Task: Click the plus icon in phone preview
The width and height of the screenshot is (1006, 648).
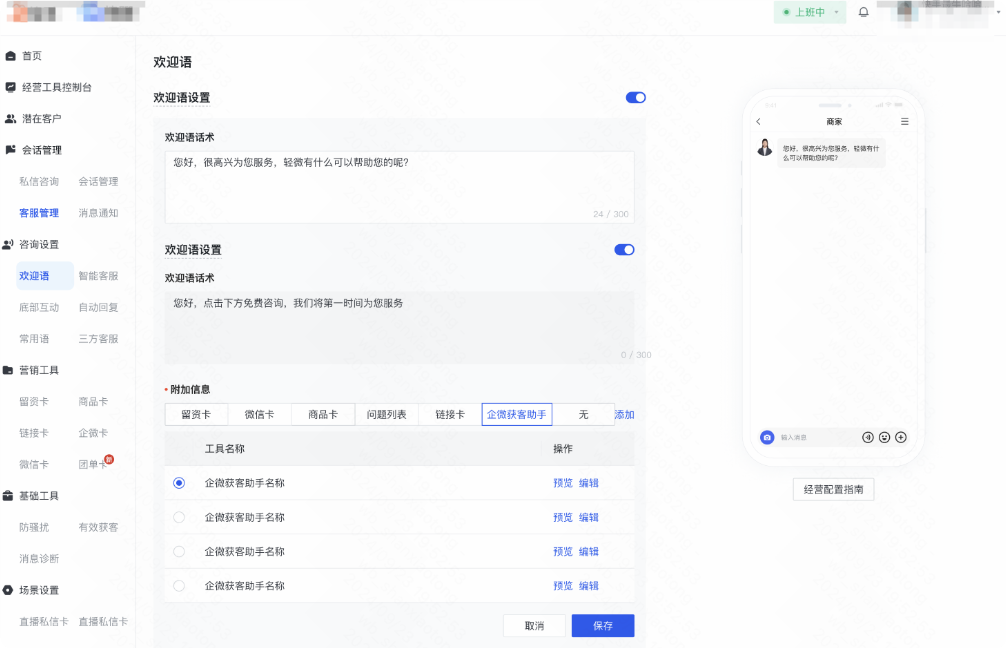Action: coord(901,437)
